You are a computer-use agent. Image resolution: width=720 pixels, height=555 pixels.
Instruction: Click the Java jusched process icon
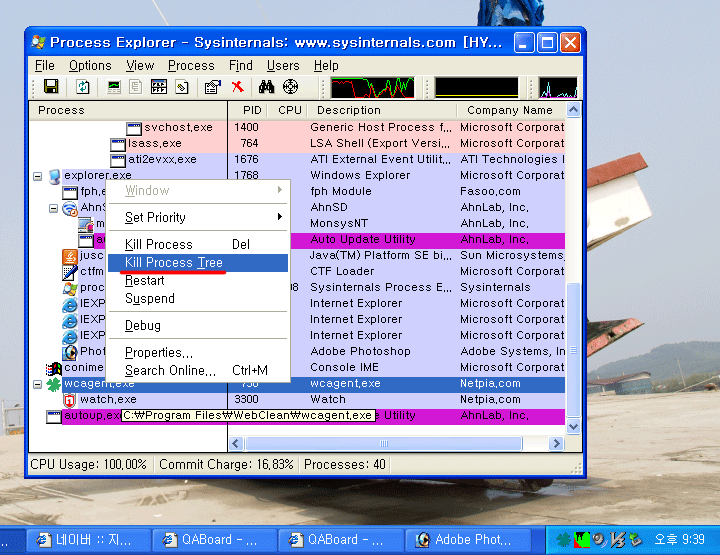69,256
